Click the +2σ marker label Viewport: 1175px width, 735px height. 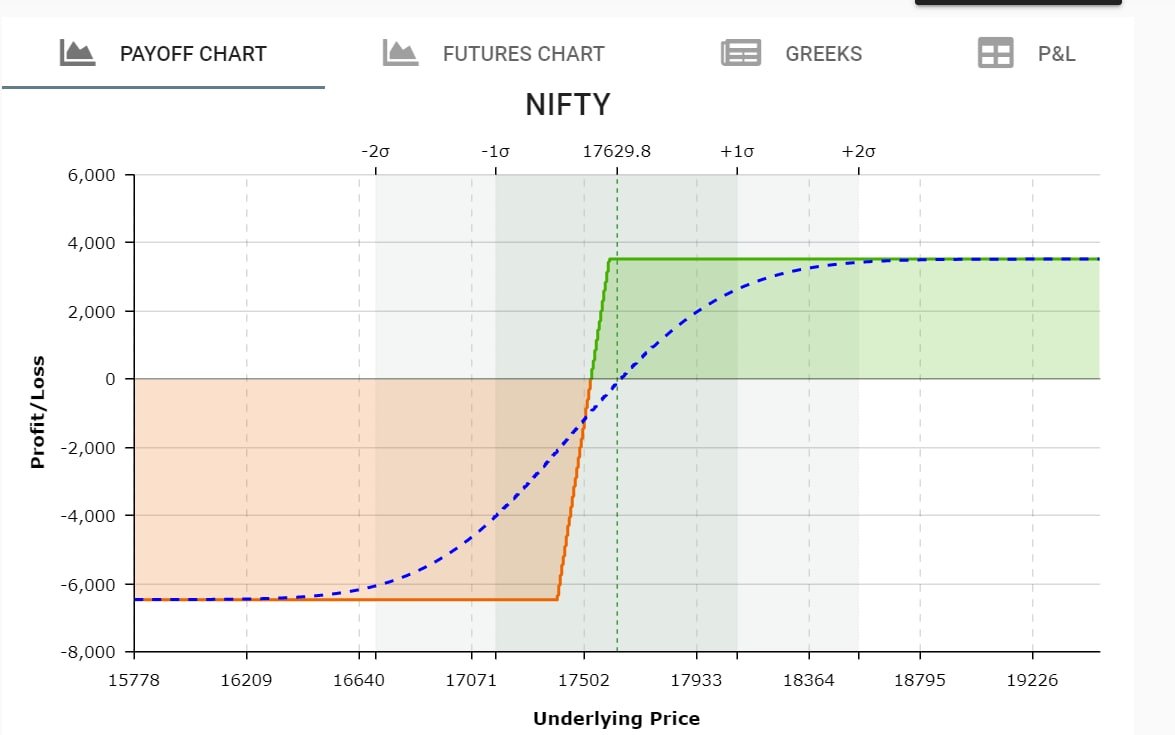[x=859, y=151]
